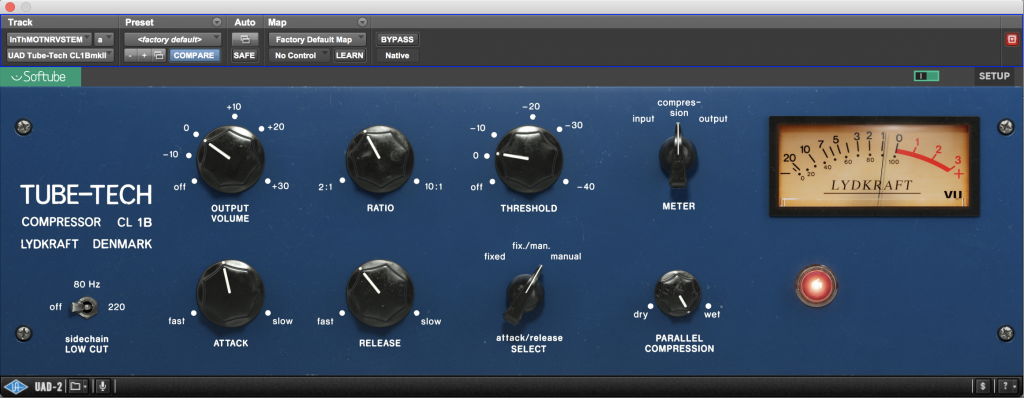The width and height of the screenshot is (1024, 398).
Task: Open the factory default preset dropdown
Action: 172,39
